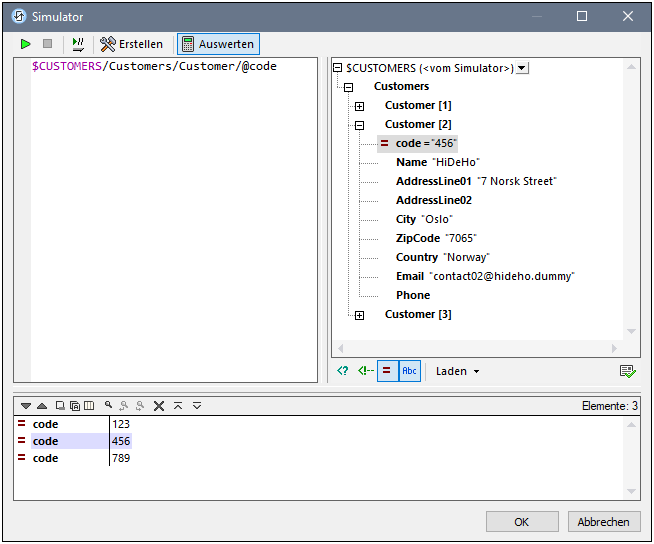Image resolution: width=654 pixels, height=544 pixels.
Task: Click the validate icon with green checkmark
Action: click(627, 371)
